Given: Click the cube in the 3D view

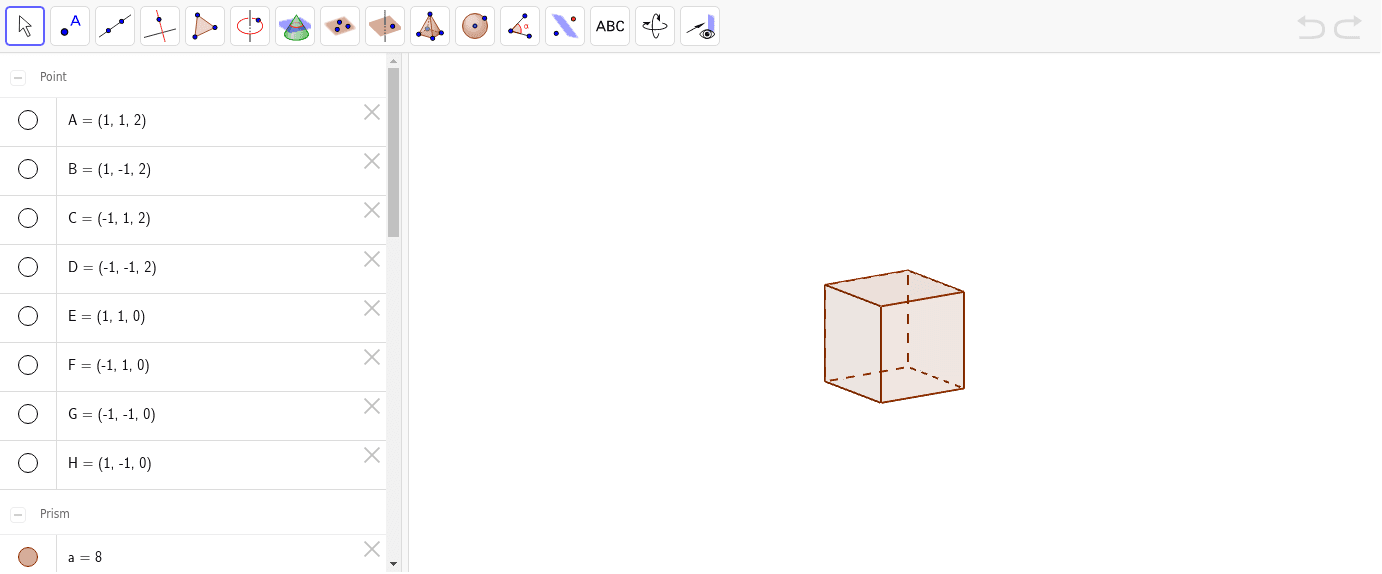Looking at the screenshot, I should pos(894,336).
